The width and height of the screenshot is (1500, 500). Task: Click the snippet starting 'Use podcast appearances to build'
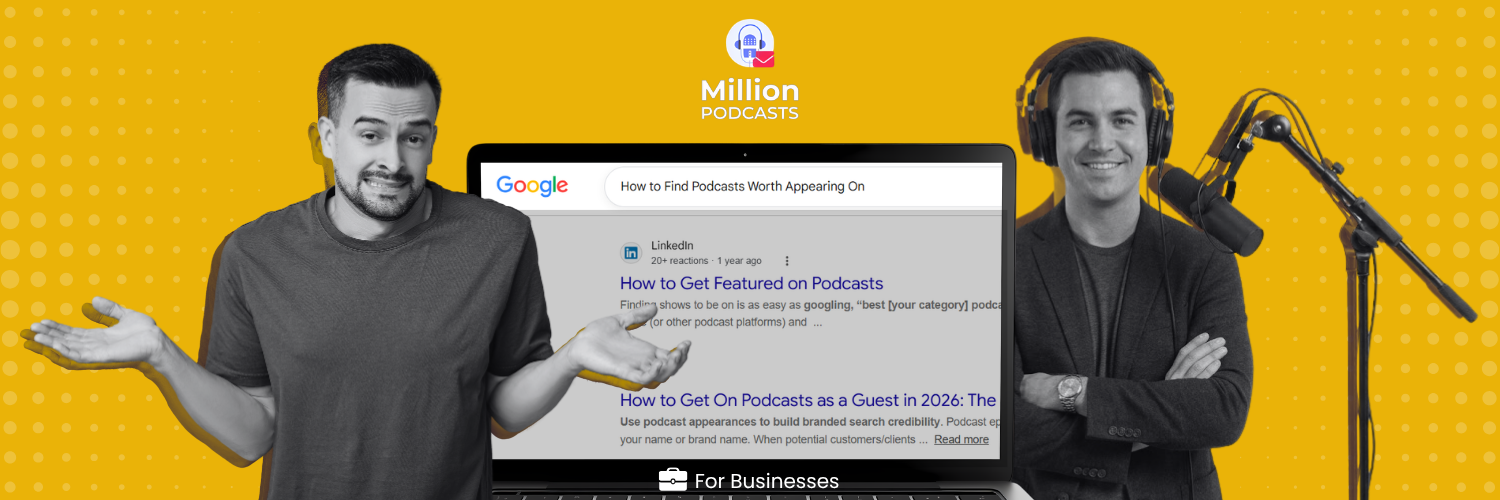pyautogui.click(x=810, y=430)
